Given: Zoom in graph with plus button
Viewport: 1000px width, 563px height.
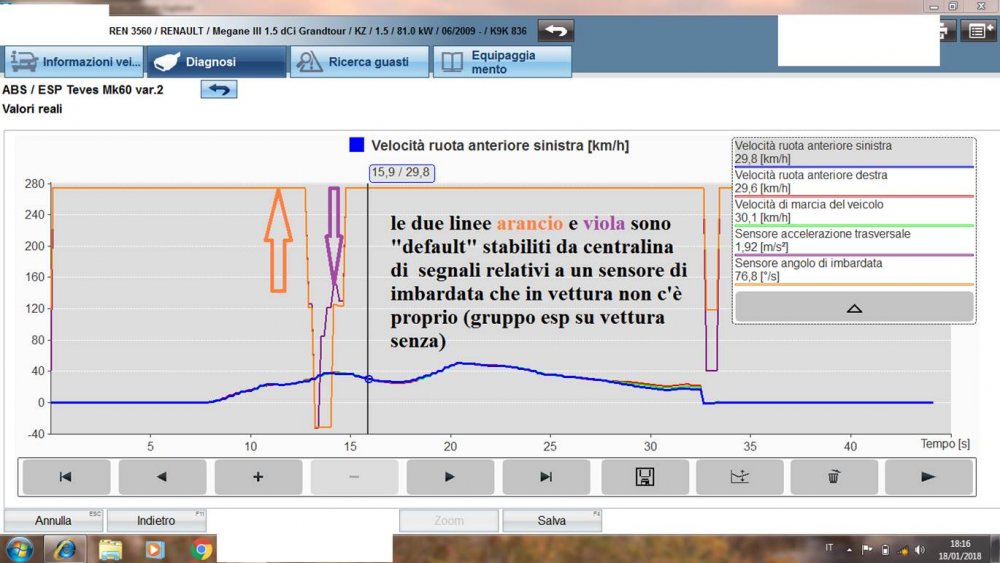Looking at the screenshot, I should click(x=258, y=477).
